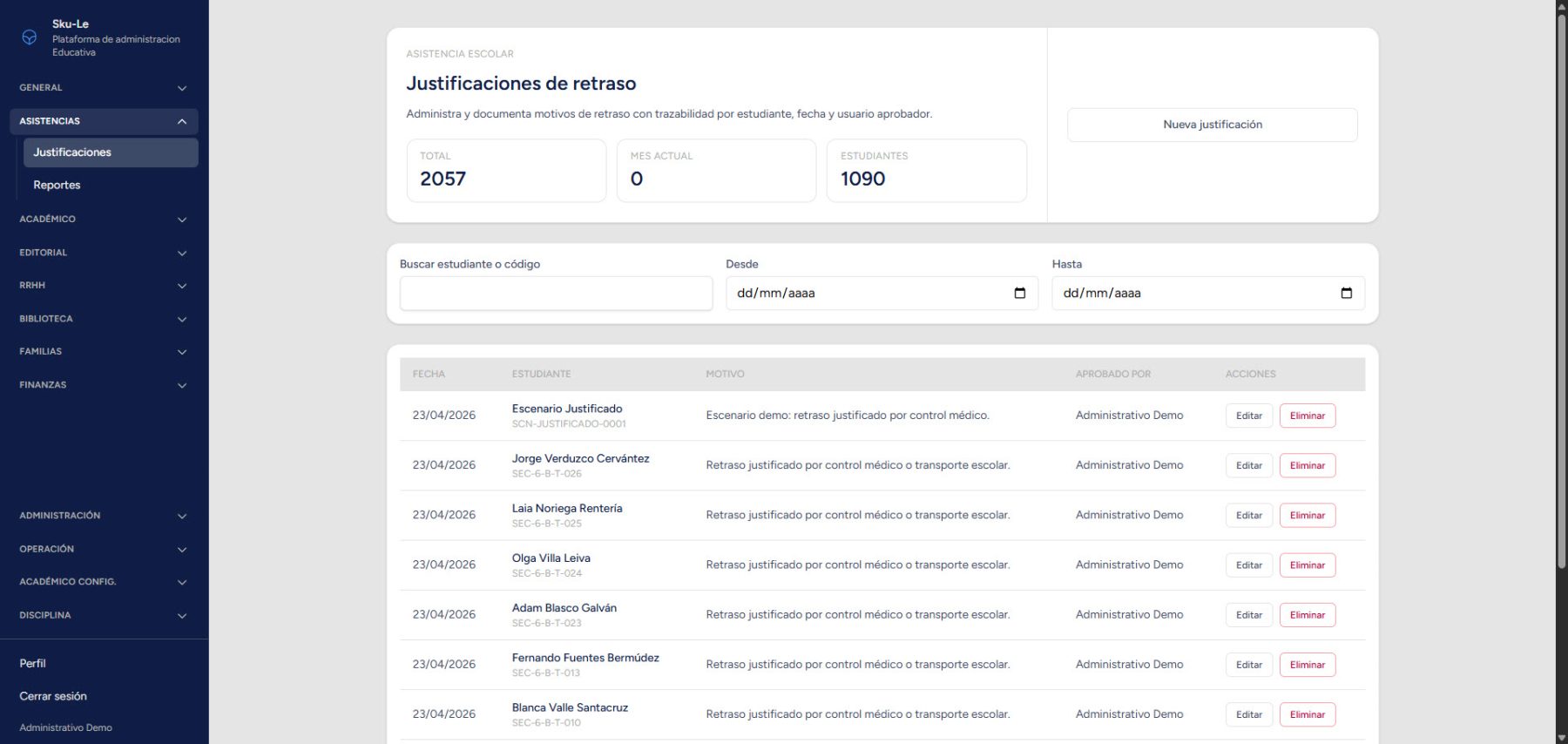Expand the OPERACIÓN sidebar section

tap(104, 549)
